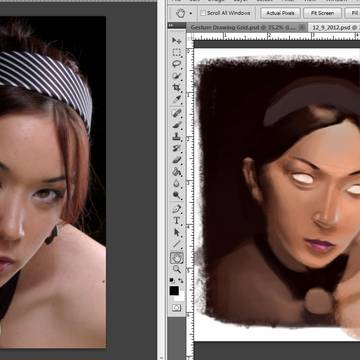This screenshot has width=360, height=360.
Task: Click the Fit Screen button
Action: point(322,13)
